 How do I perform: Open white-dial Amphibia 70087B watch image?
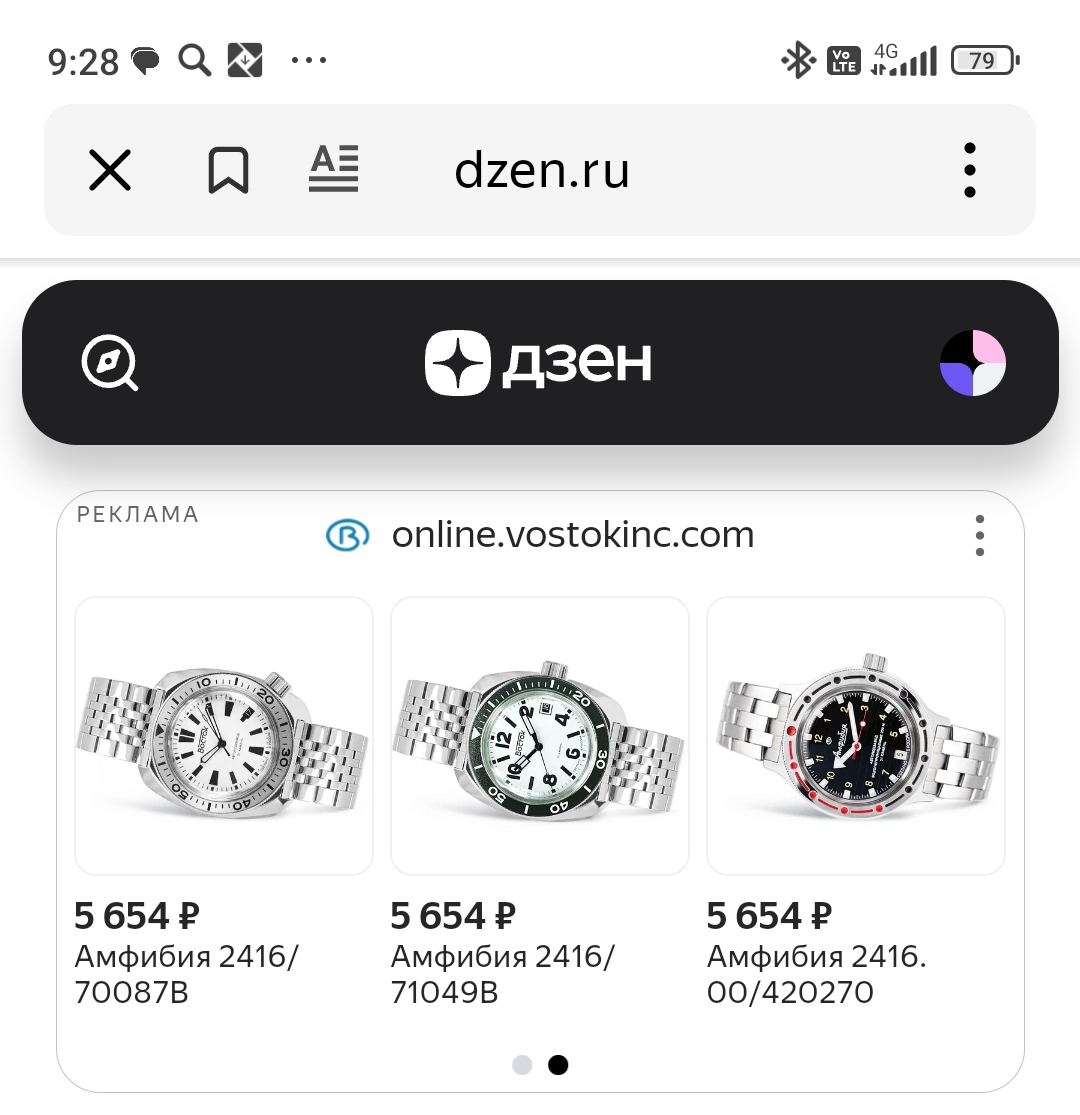224,736
